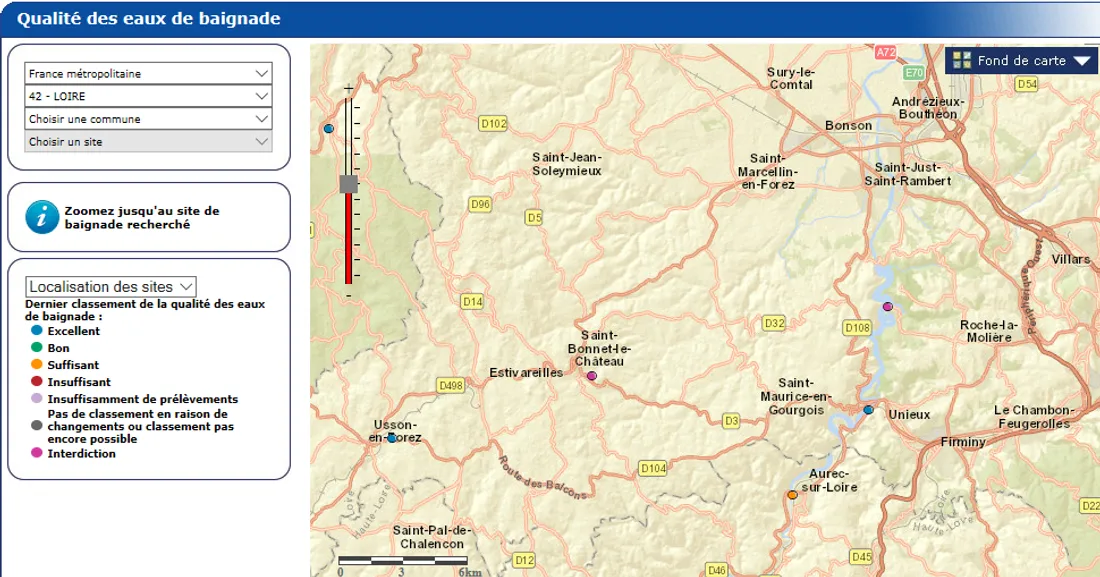This screenshot has height=577, width=1100.
Task: Expand the Choisir une commune dropdown
Action: [148, 119]
